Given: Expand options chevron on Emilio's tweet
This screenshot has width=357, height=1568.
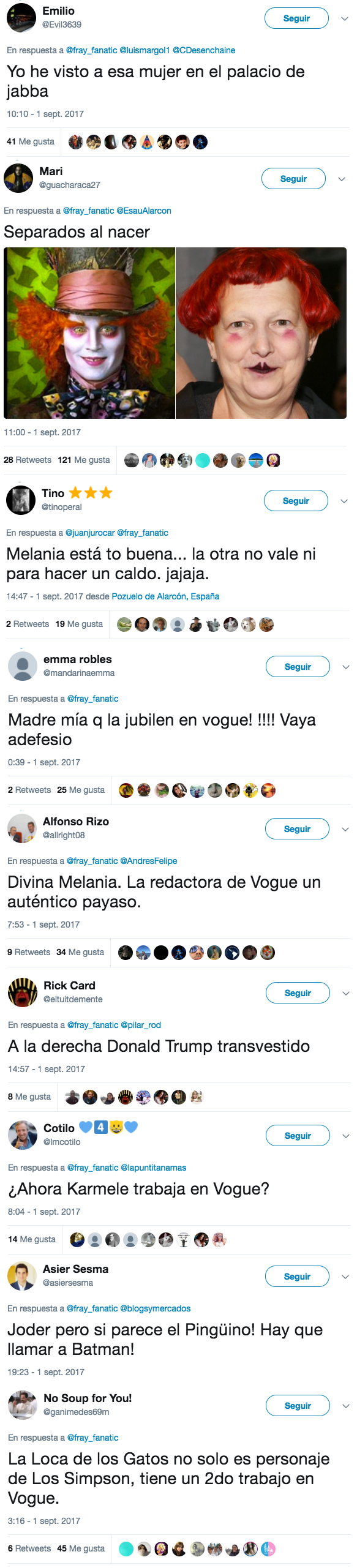Looking at the screenshot, I should 345,19.
